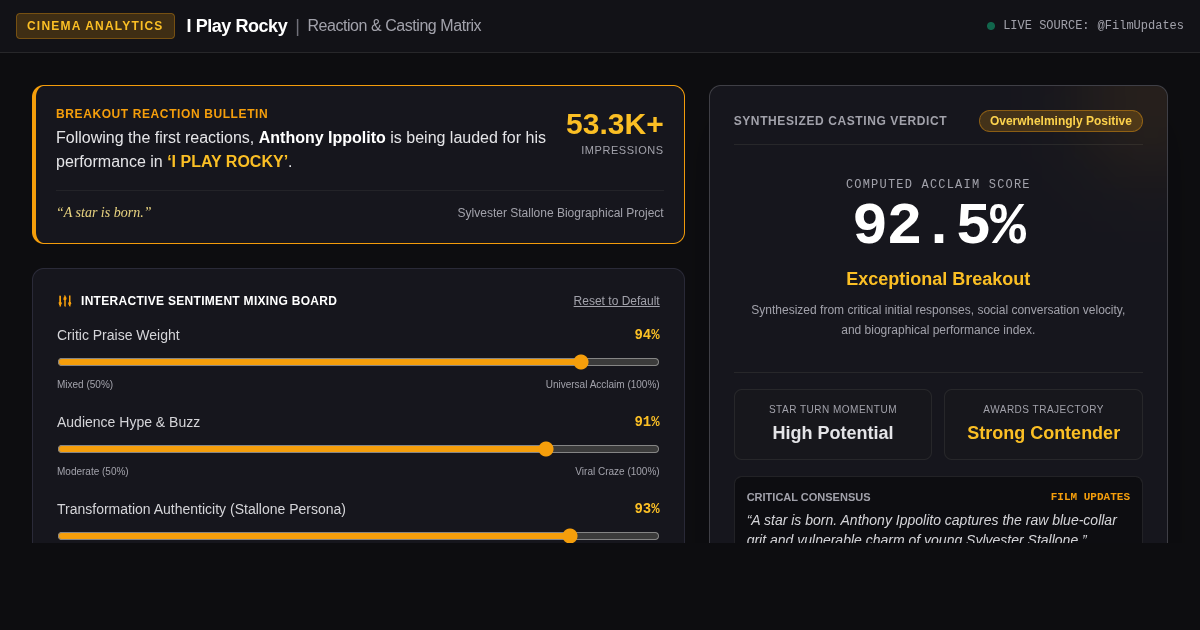This screenshot has width=1200, height=630.
Task: Click the Universal Acclaim (100%) slider label
Action: click(603, 385)
